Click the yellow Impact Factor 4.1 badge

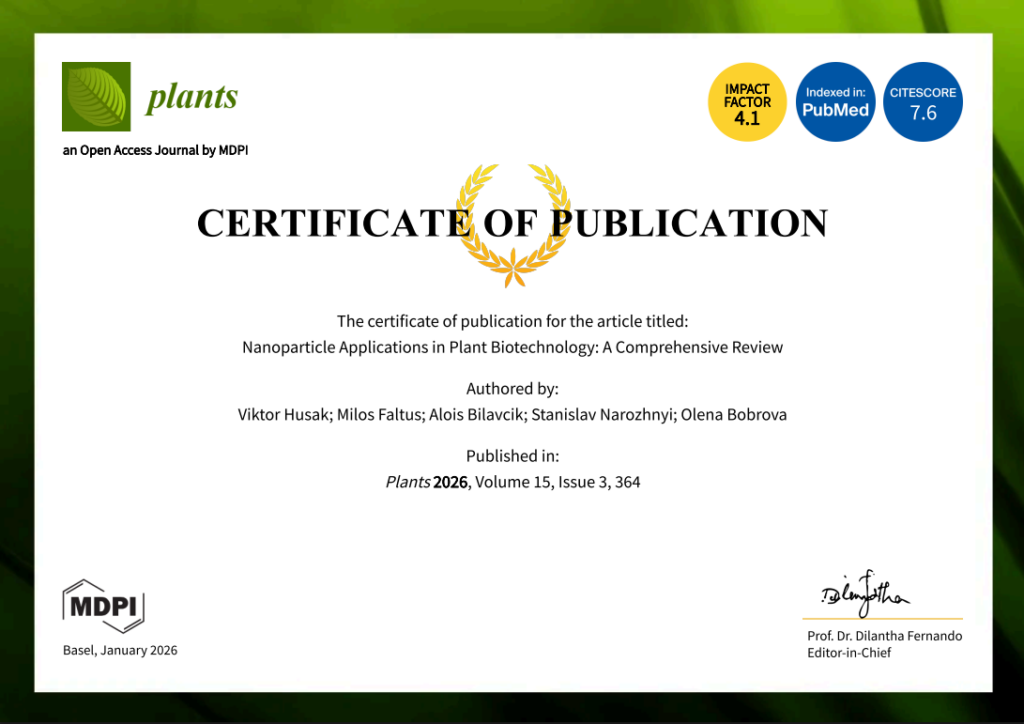click(747, 103)
